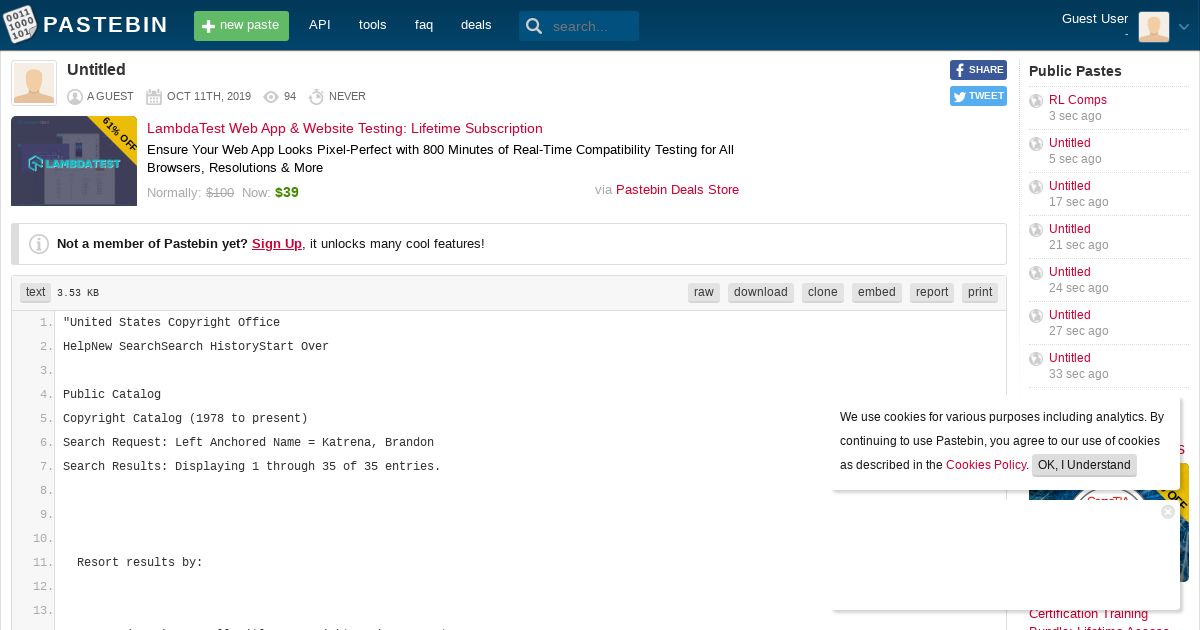Click the Public Pastes heading
Image resolution: width=1200 pixels, height=630 pixels.
click(1075, 71)
